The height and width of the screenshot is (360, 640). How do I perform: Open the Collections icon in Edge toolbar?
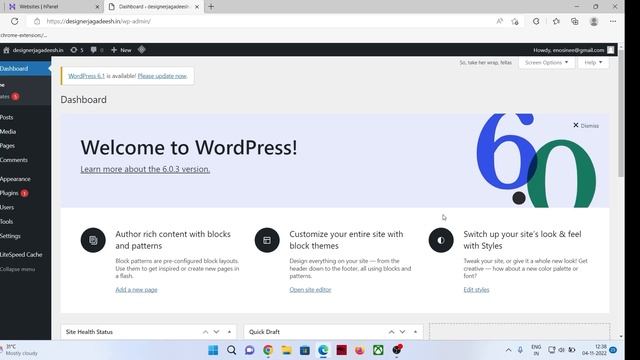click(x=575, y=21)
